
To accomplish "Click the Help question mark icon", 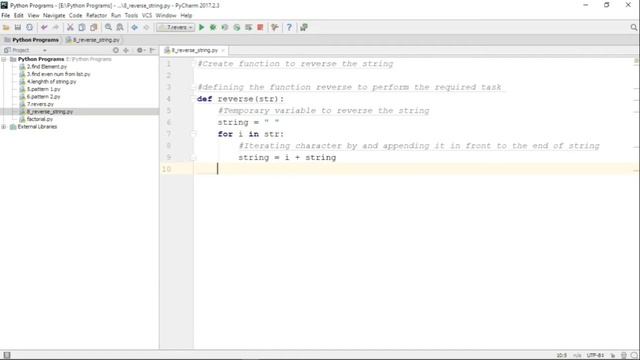I will [289, 27].
